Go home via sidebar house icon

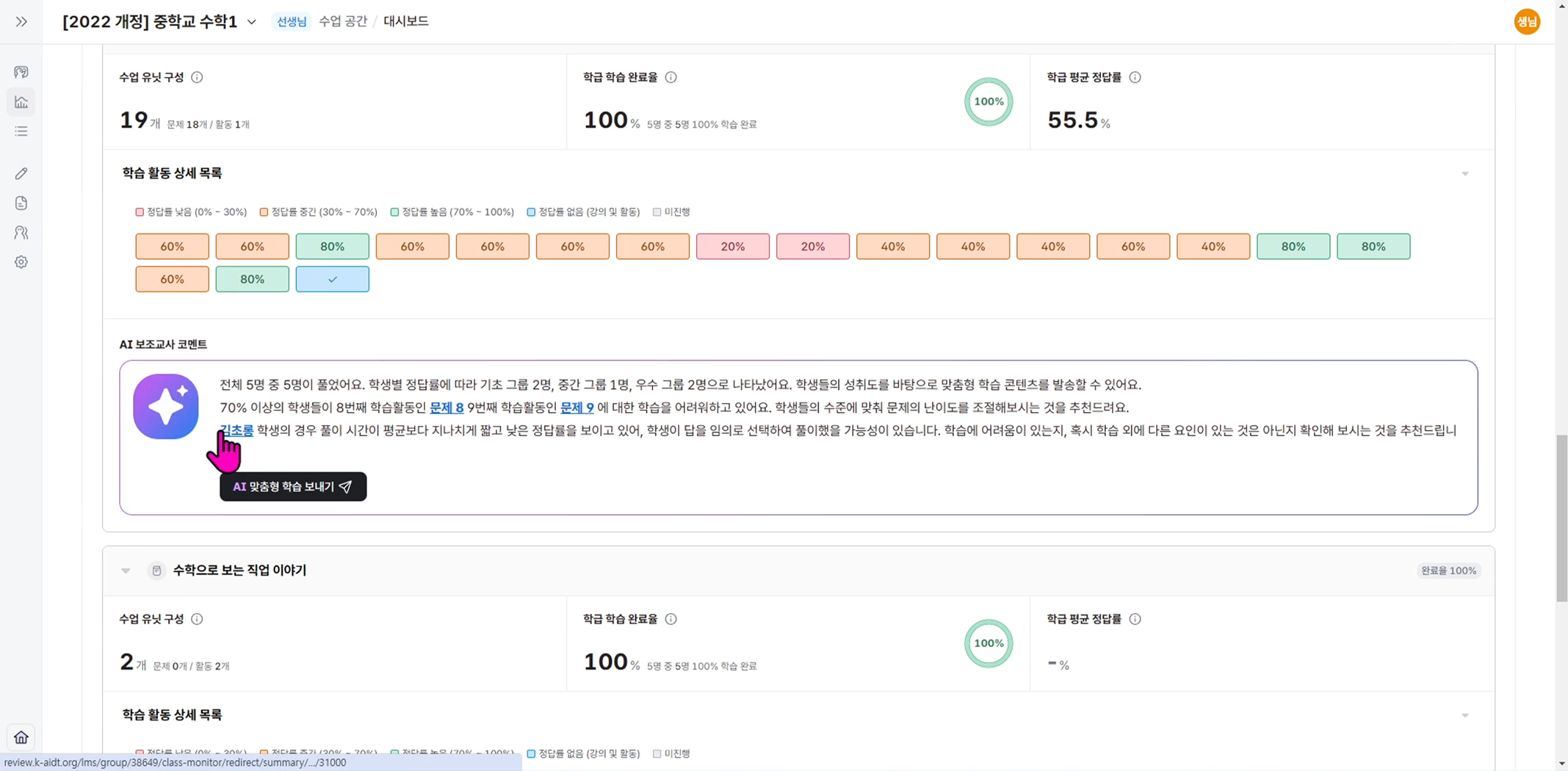tap(21, 737)
